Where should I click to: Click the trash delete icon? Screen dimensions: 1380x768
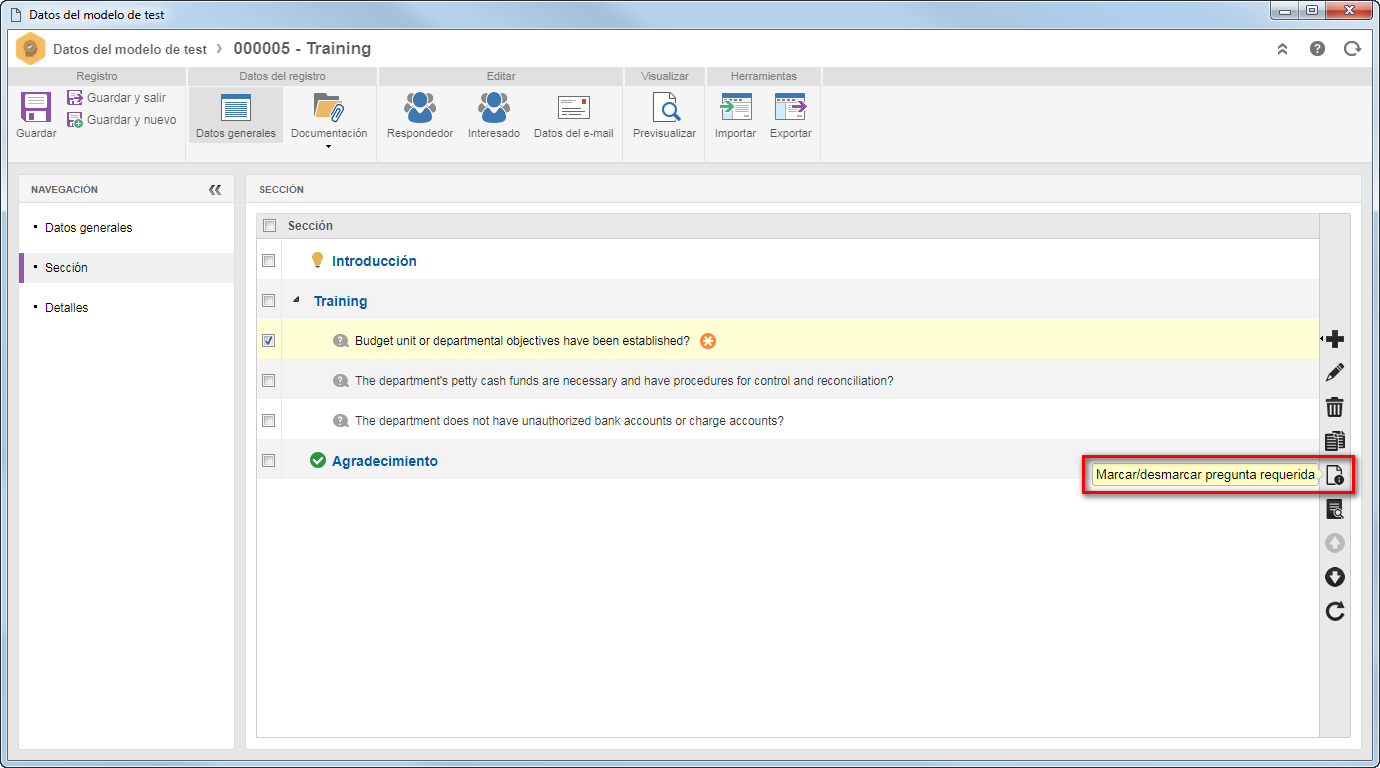pos(1335,407)
